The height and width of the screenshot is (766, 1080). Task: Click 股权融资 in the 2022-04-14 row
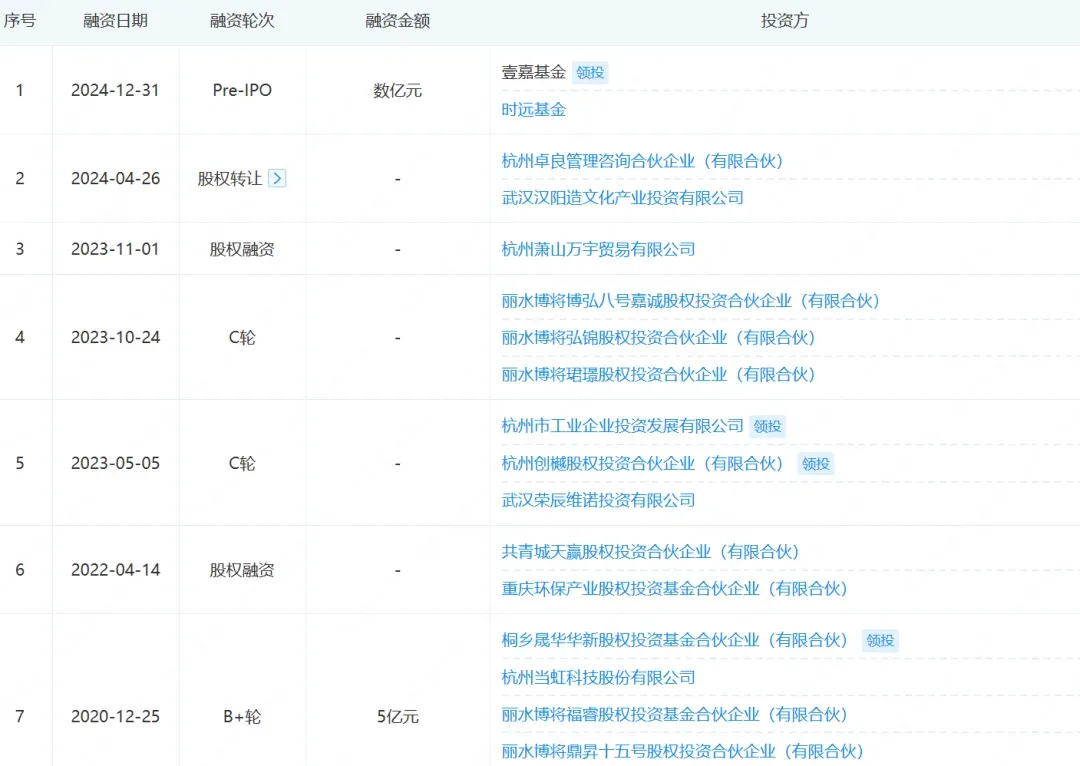(242, 570)
